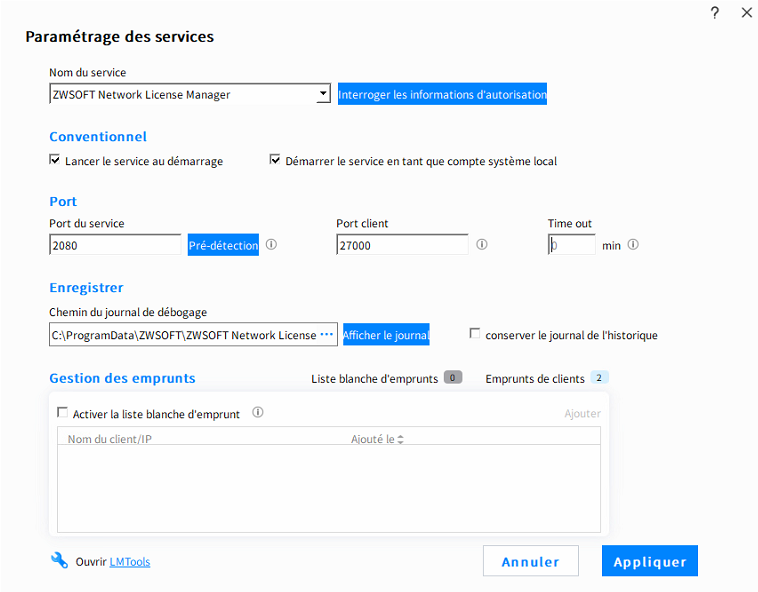This screenshot has height=592, width=758.
Task: Click the three-dots browse icon in log path
Action: tap(326, 335)
